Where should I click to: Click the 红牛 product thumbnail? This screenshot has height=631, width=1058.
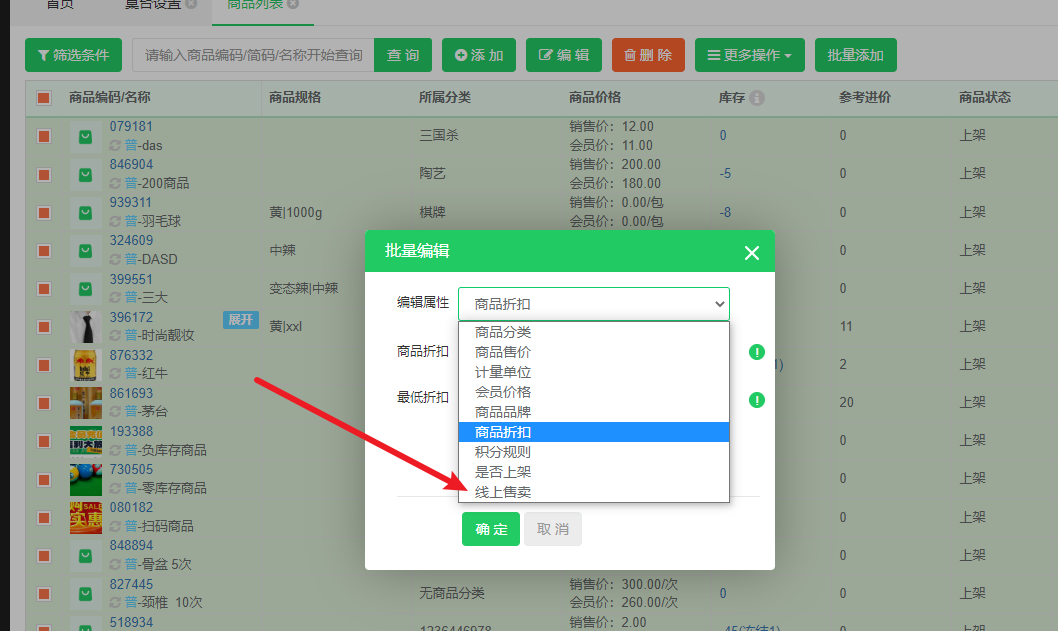tap(85, 365)
